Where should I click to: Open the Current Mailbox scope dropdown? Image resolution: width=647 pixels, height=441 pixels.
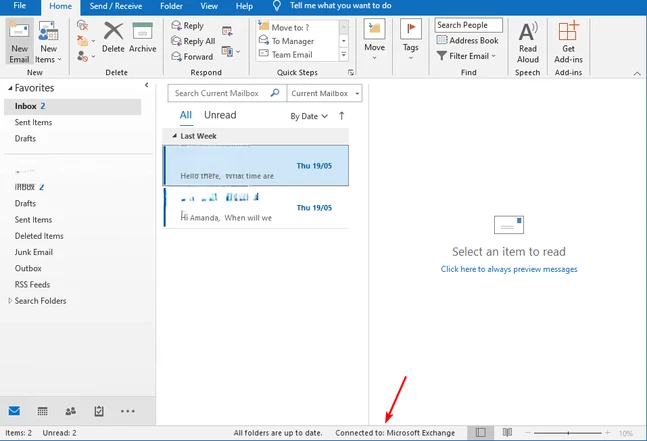[324, 93]
